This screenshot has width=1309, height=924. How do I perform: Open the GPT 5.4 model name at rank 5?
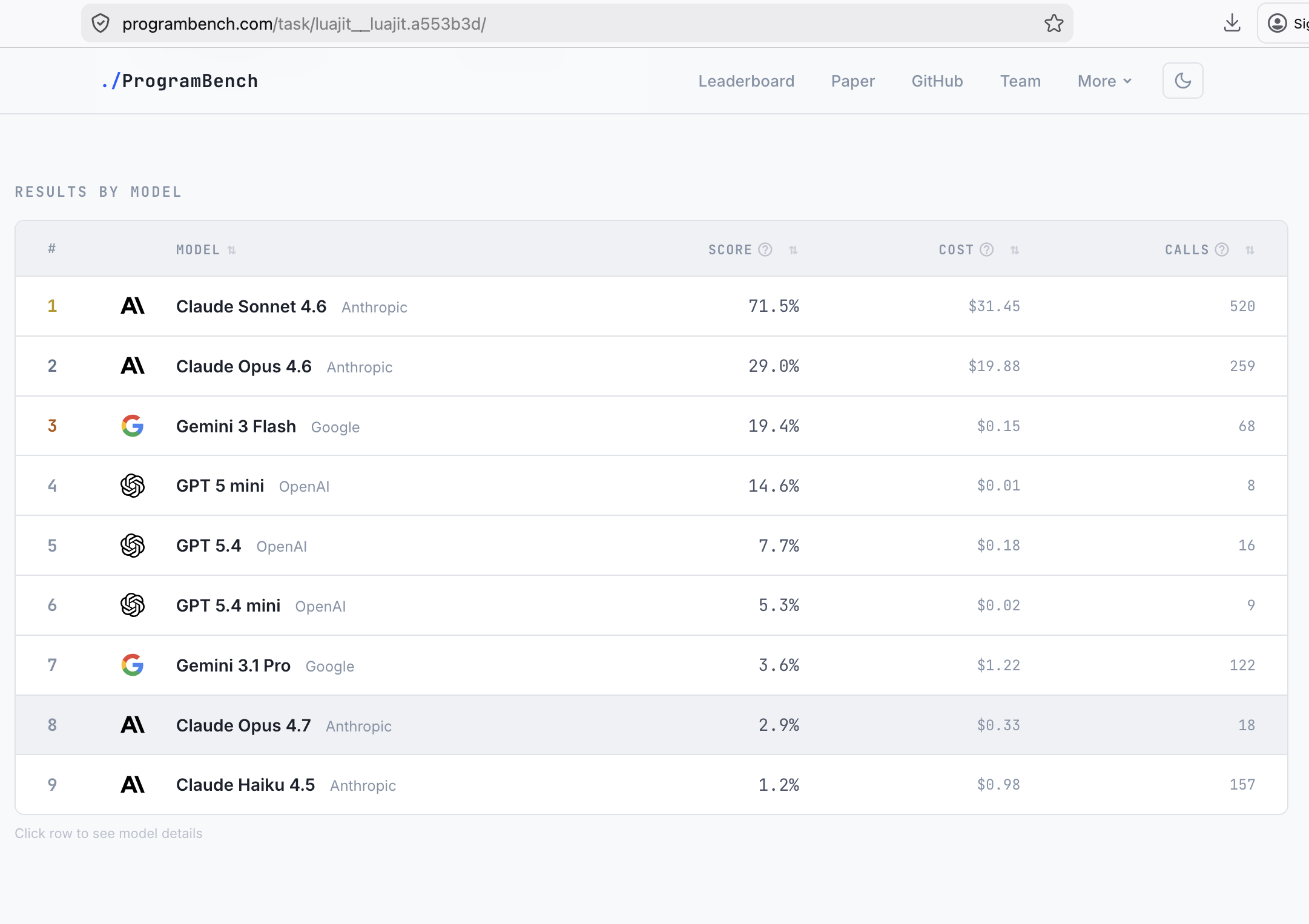tap(209, 546)
